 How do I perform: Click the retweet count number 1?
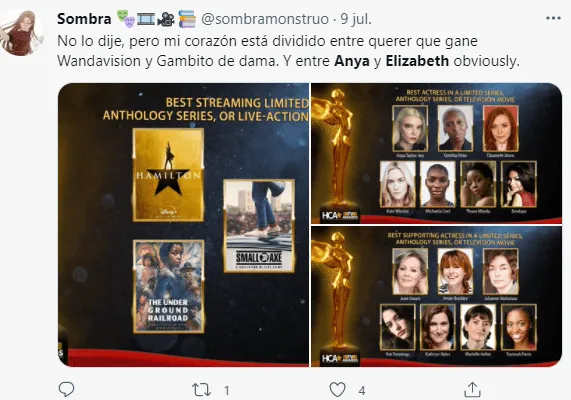(x=227, y=391)
